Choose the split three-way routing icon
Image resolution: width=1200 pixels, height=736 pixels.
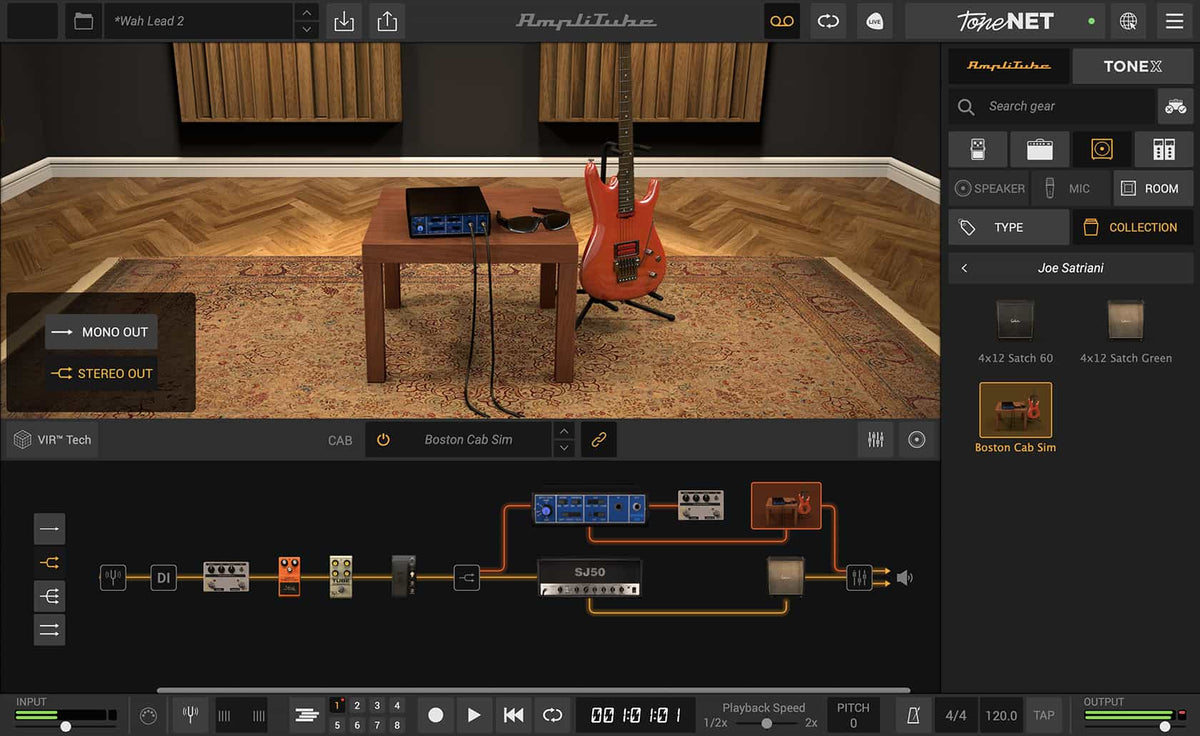[x=49, y=596]
